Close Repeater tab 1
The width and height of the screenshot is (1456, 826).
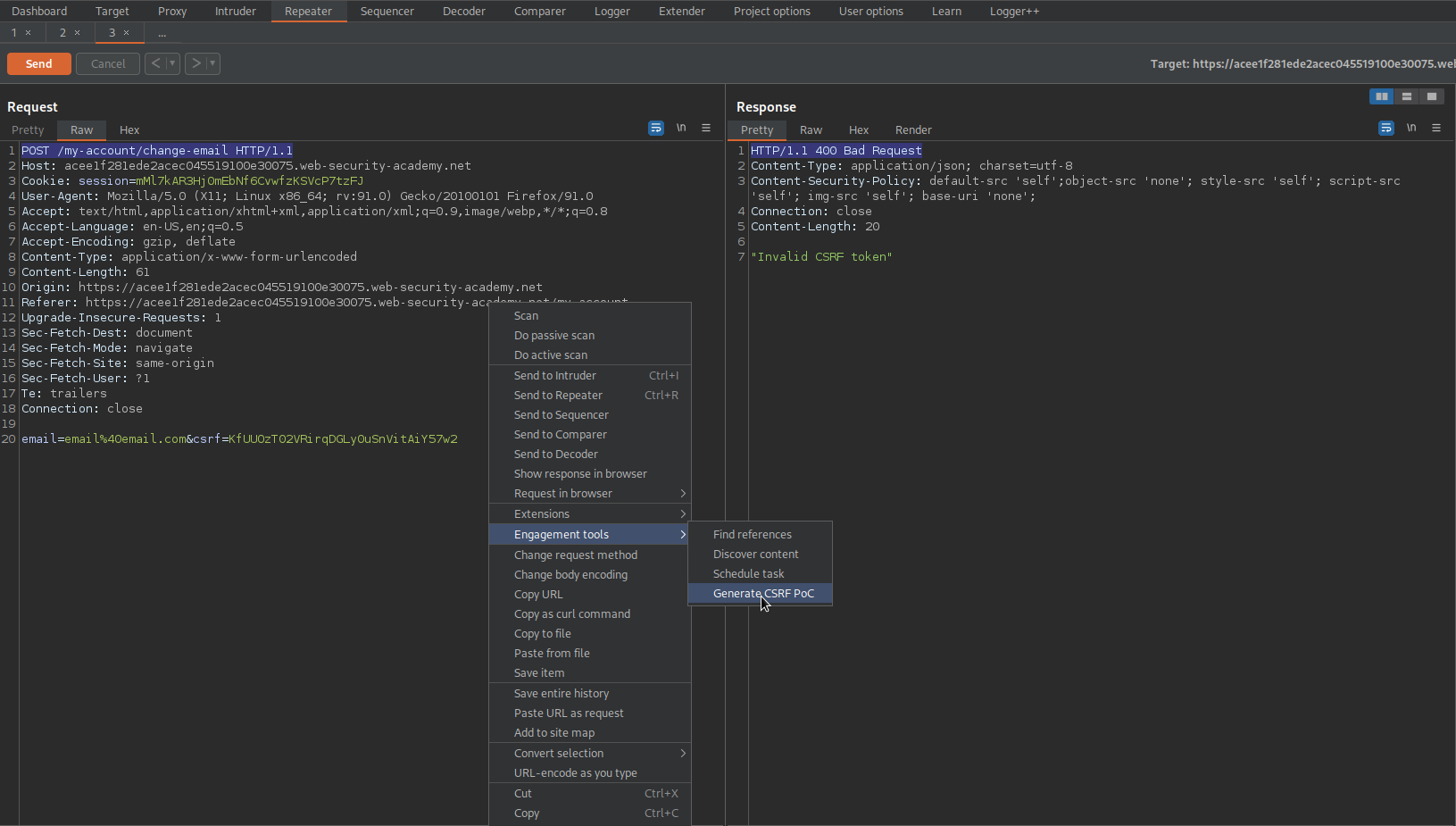click(28, 33)
